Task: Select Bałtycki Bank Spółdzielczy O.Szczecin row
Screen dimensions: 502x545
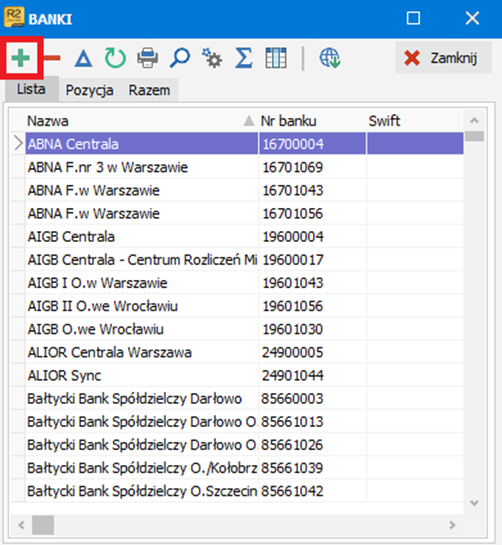Action: point(244,491)
